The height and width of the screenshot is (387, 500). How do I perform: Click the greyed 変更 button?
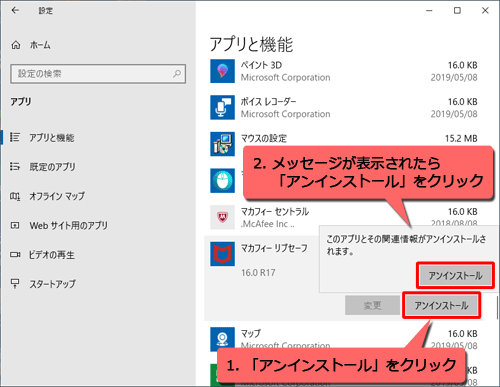[x=372, y=305]
